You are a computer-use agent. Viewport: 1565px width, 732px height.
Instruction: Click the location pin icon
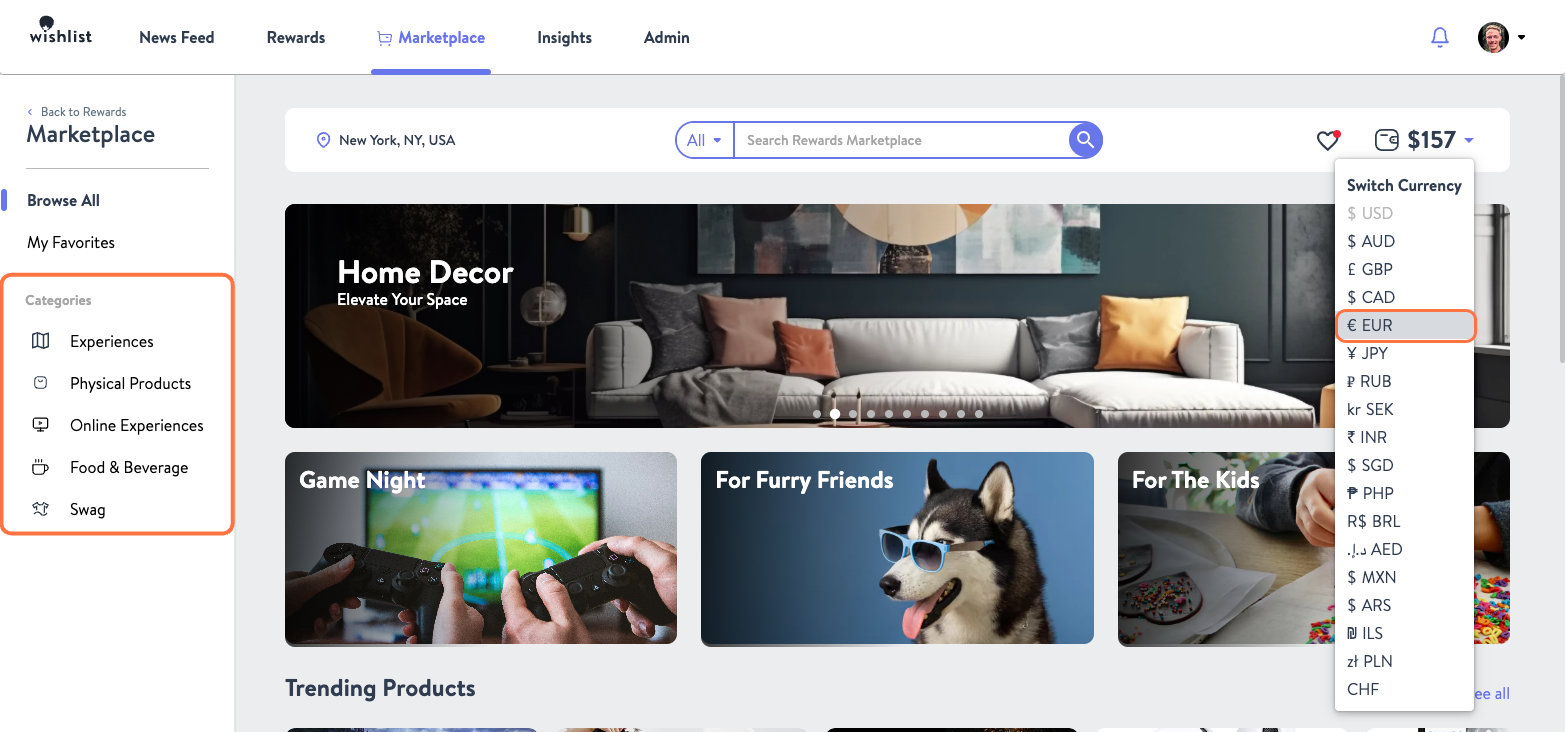323,140
